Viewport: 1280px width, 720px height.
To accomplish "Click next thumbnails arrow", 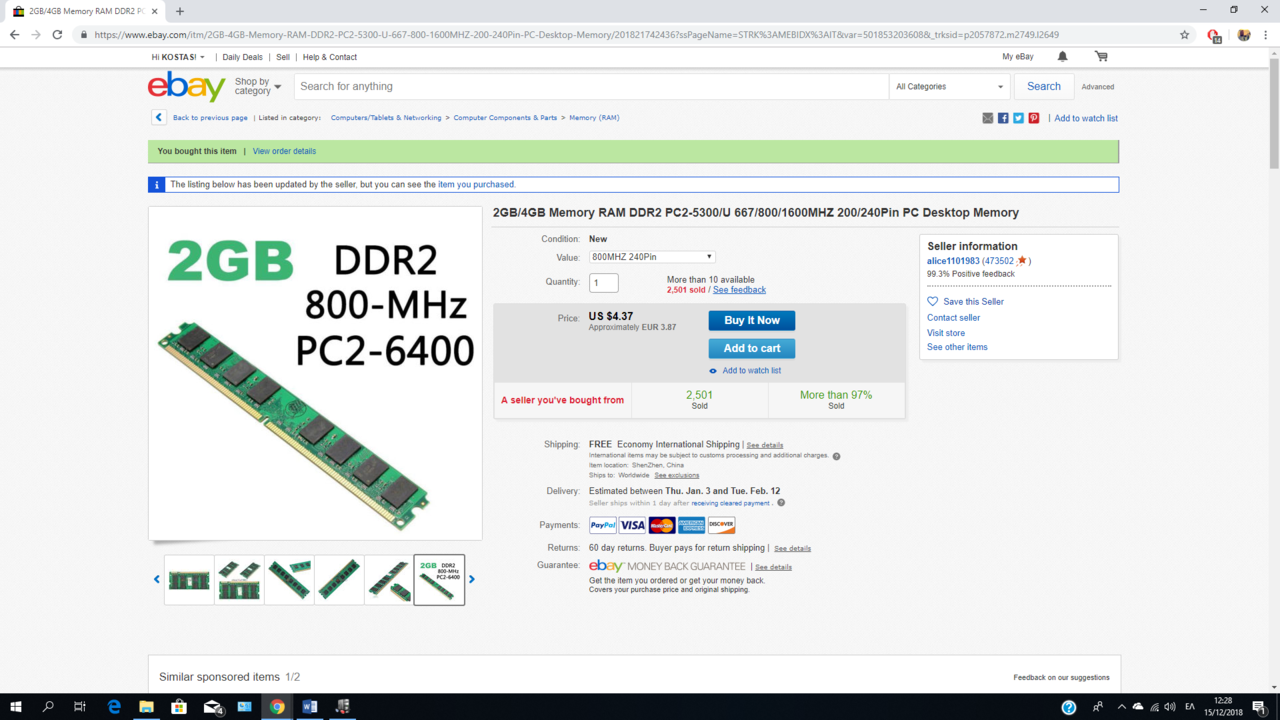I will [472, 579].
